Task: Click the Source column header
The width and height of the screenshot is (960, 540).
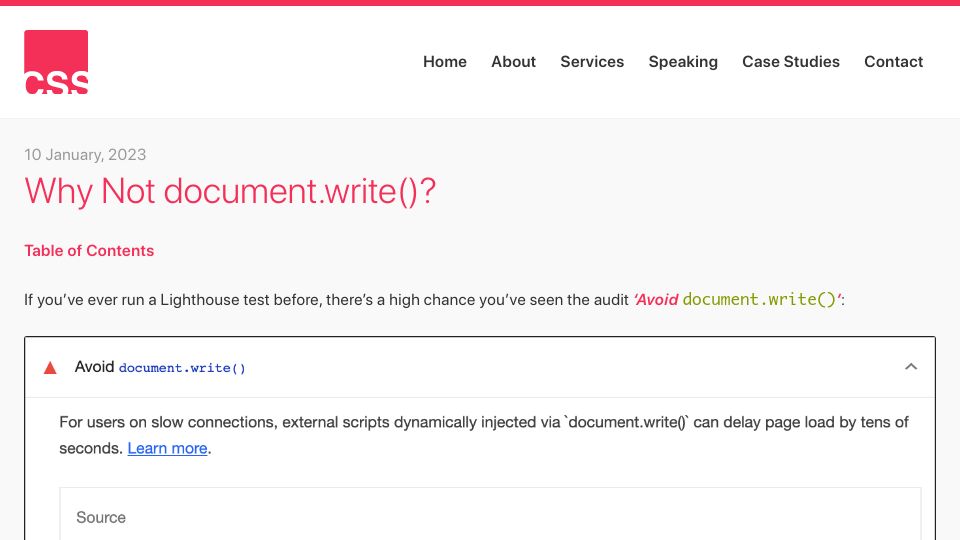Action: pos(101,517)
